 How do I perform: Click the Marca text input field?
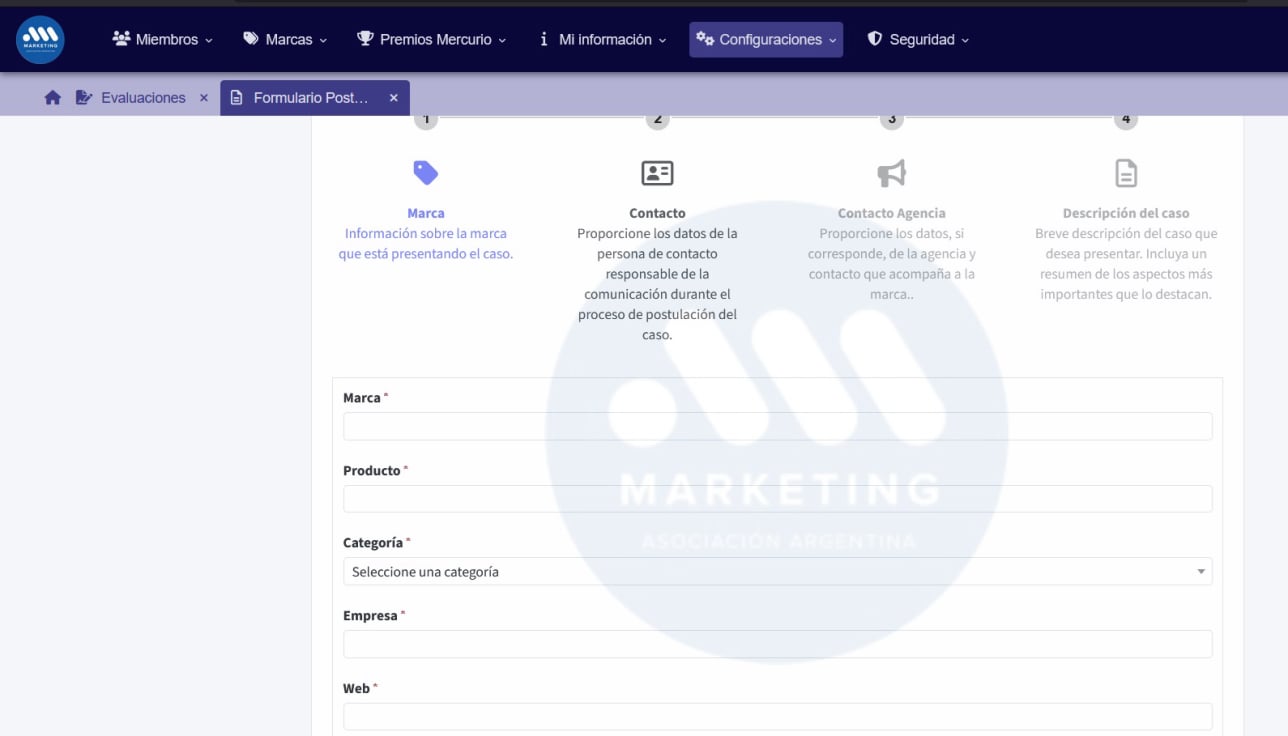(777, 426)
